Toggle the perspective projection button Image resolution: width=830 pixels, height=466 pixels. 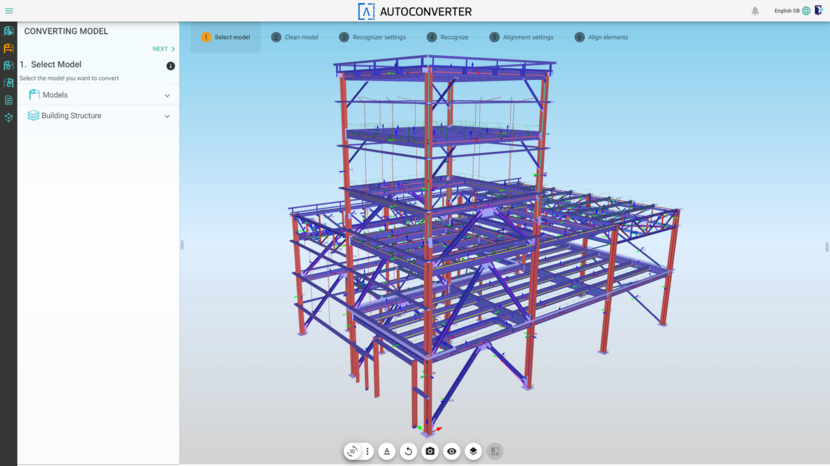coord(387,452)
